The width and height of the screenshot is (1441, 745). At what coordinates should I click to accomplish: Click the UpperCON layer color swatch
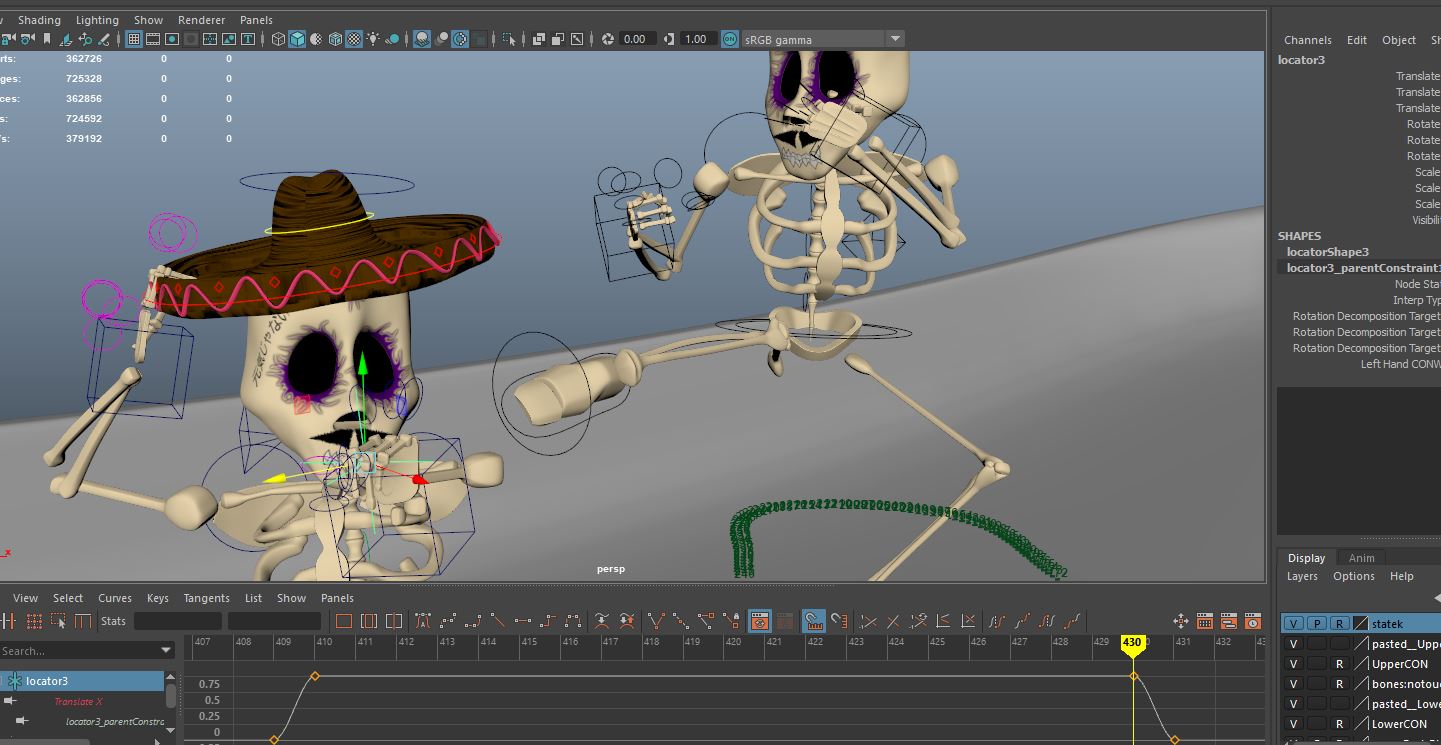[x=1360, y=664]
